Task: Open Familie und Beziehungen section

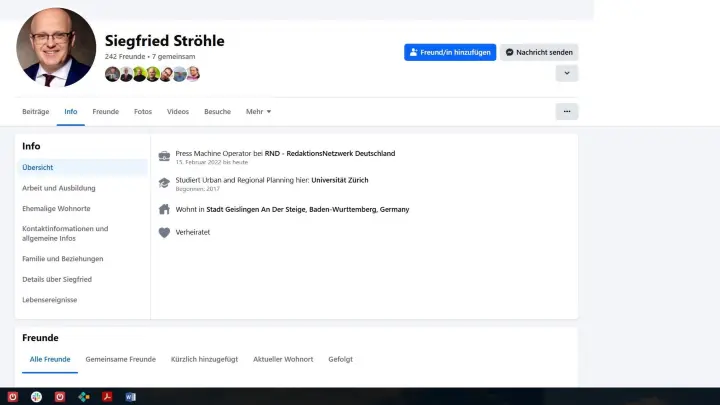Action: [62, 259]
